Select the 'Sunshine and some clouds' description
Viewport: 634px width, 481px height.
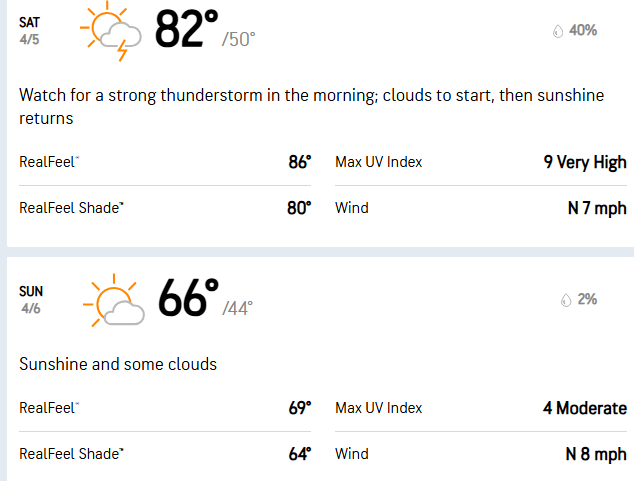pos(118,364)
